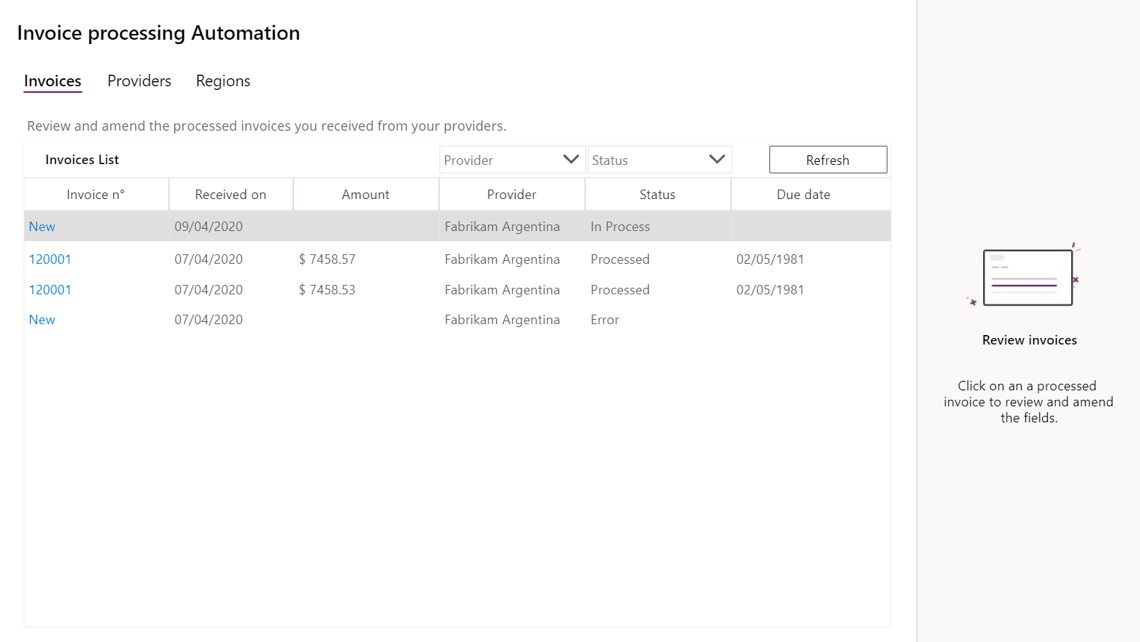Select the Due date column header

803,195
